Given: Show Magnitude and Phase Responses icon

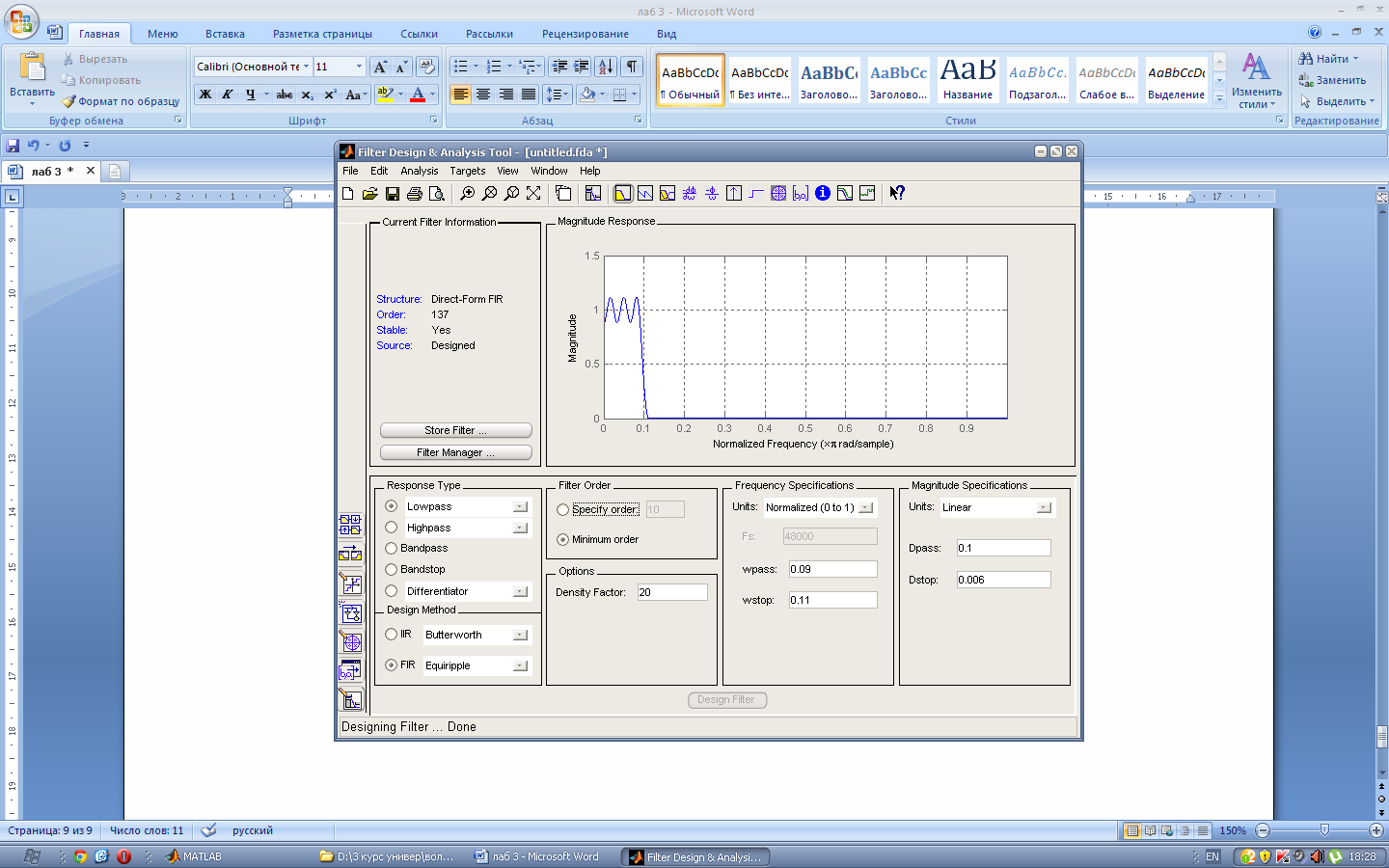Looking at the screenshot, I should pos(667,194).
